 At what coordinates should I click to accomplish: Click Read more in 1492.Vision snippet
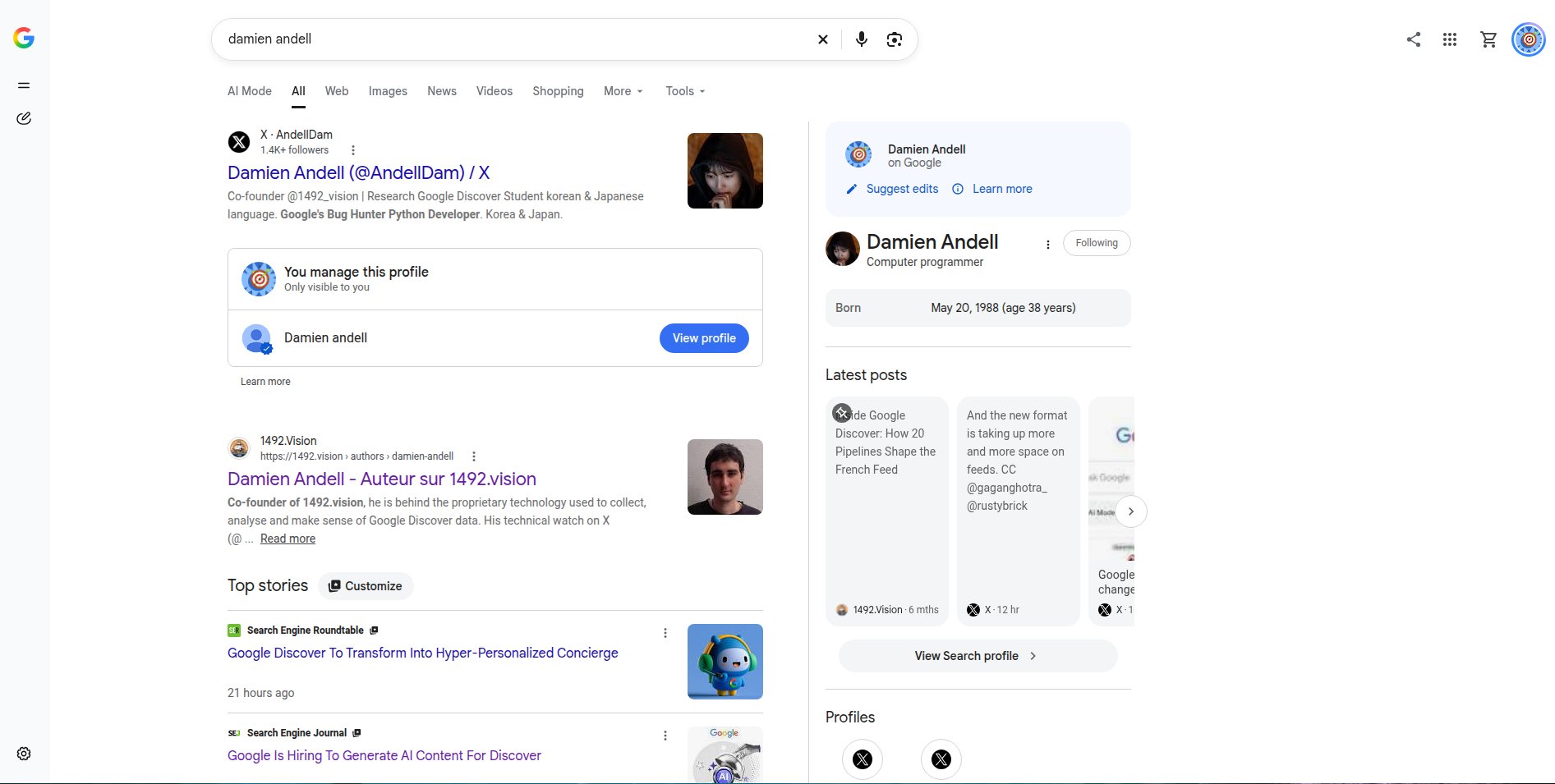click(x=288, y=539)
